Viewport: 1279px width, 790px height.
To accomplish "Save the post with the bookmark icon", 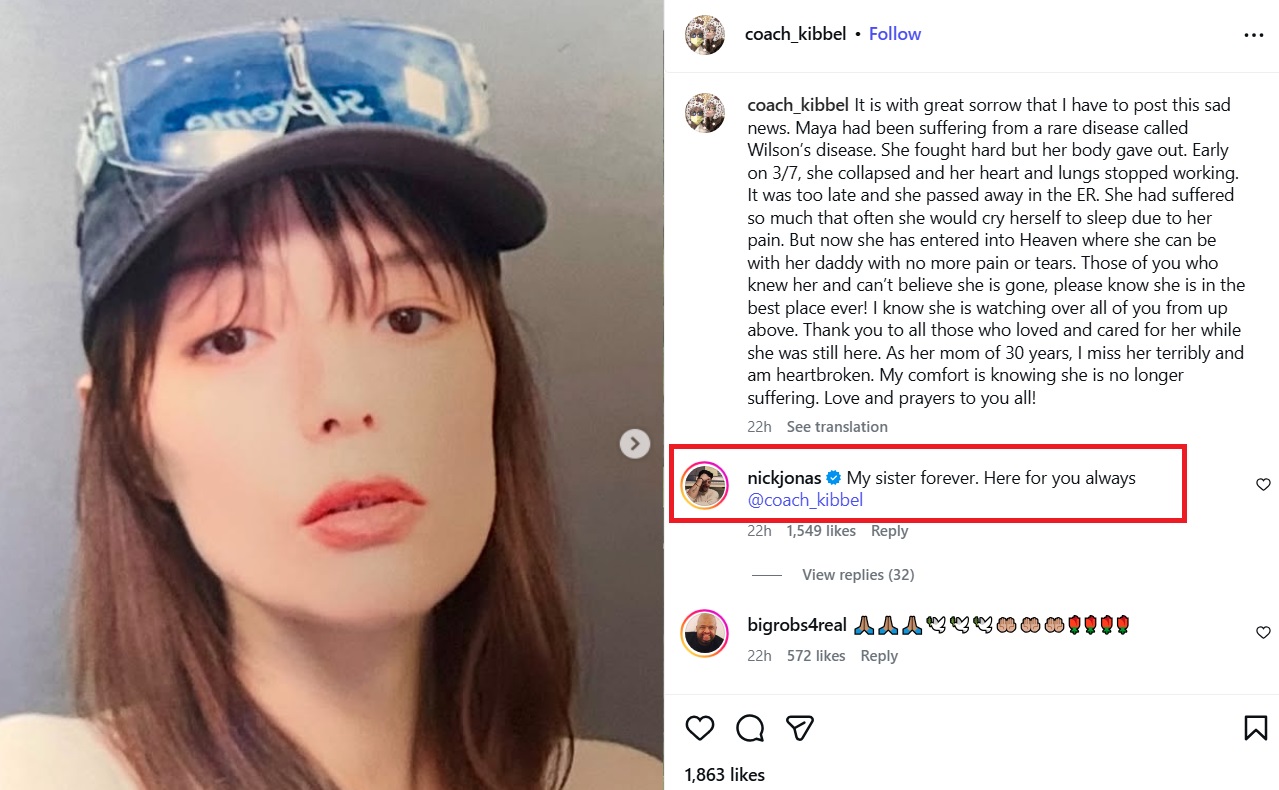I will point(1256,728).
